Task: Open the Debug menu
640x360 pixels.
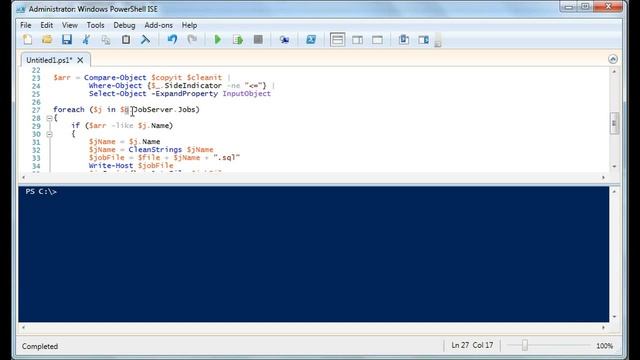Action: coord(124,25)
